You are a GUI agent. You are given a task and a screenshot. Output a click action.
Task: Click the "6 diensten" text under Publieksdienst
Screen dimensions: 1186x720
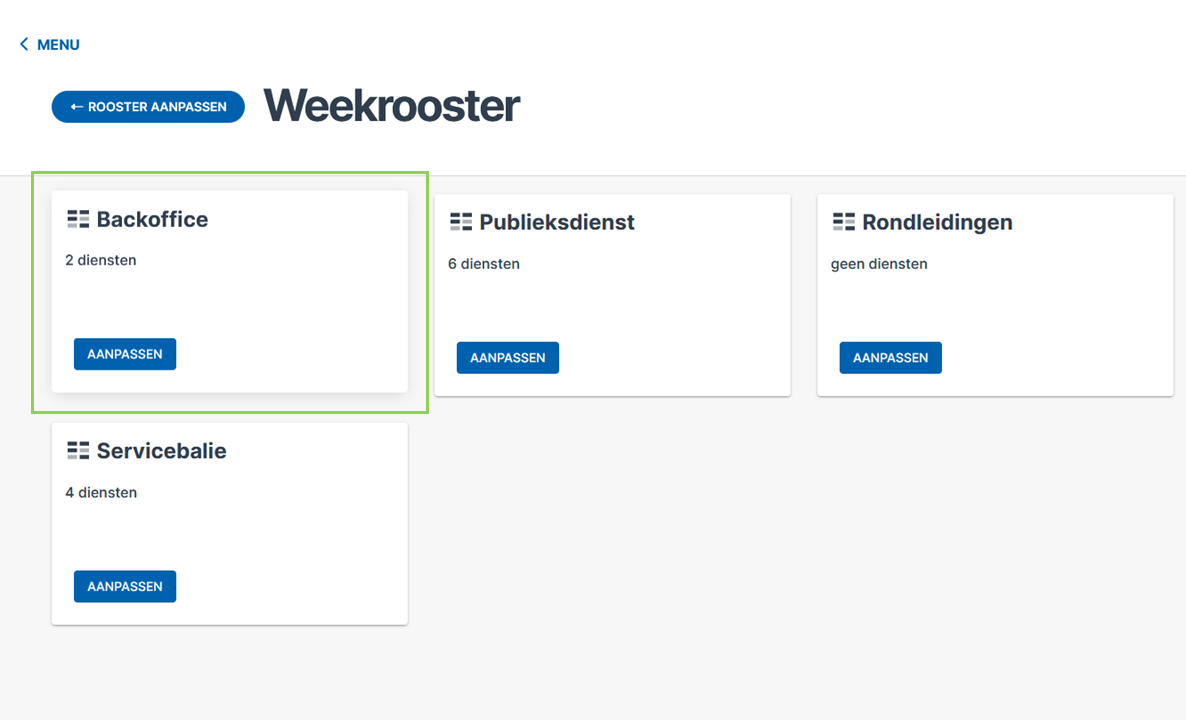click(x=484, y=264)
